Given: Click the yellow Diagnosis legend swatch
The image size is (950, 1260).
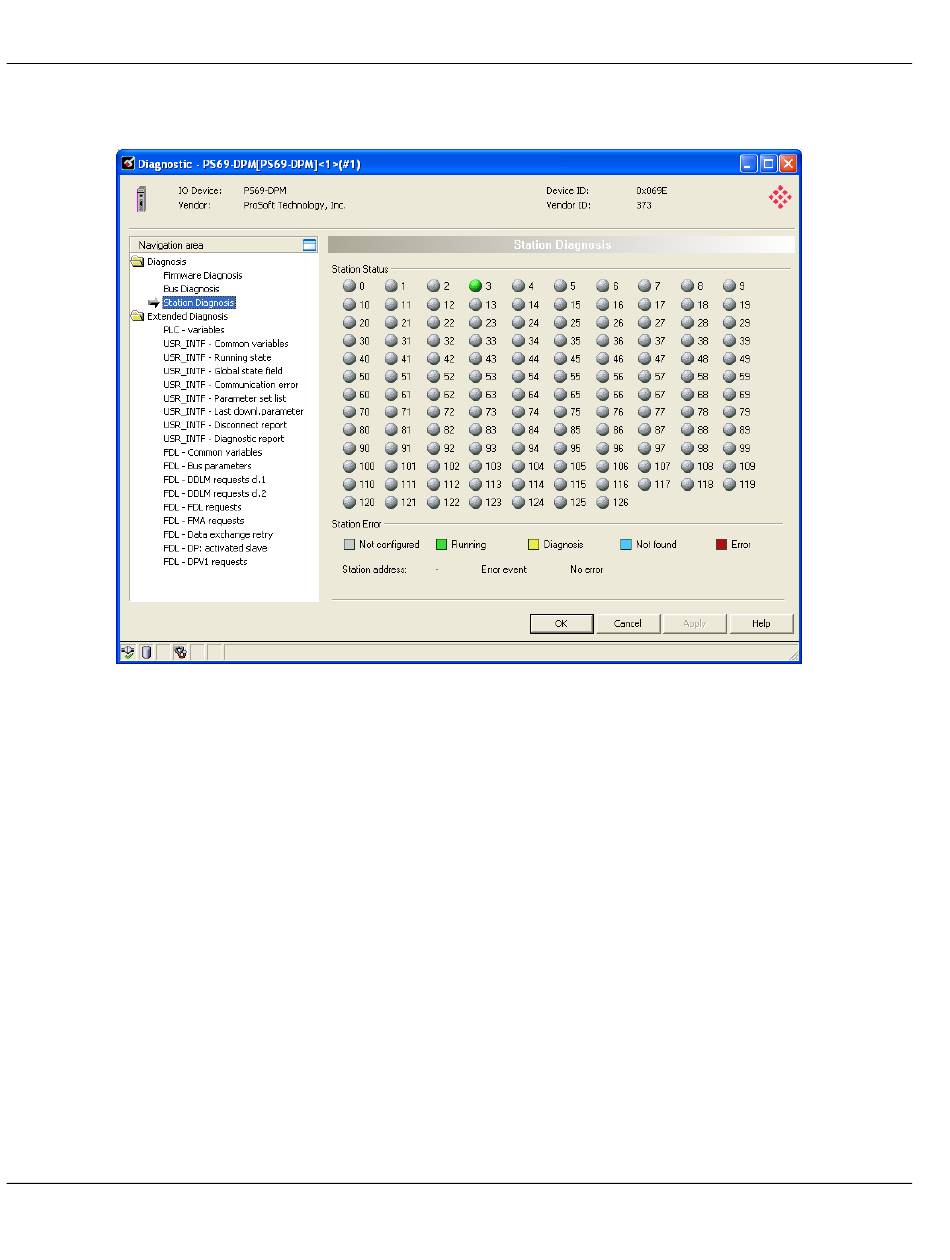Looking at the screenshot, I should 533,545.
